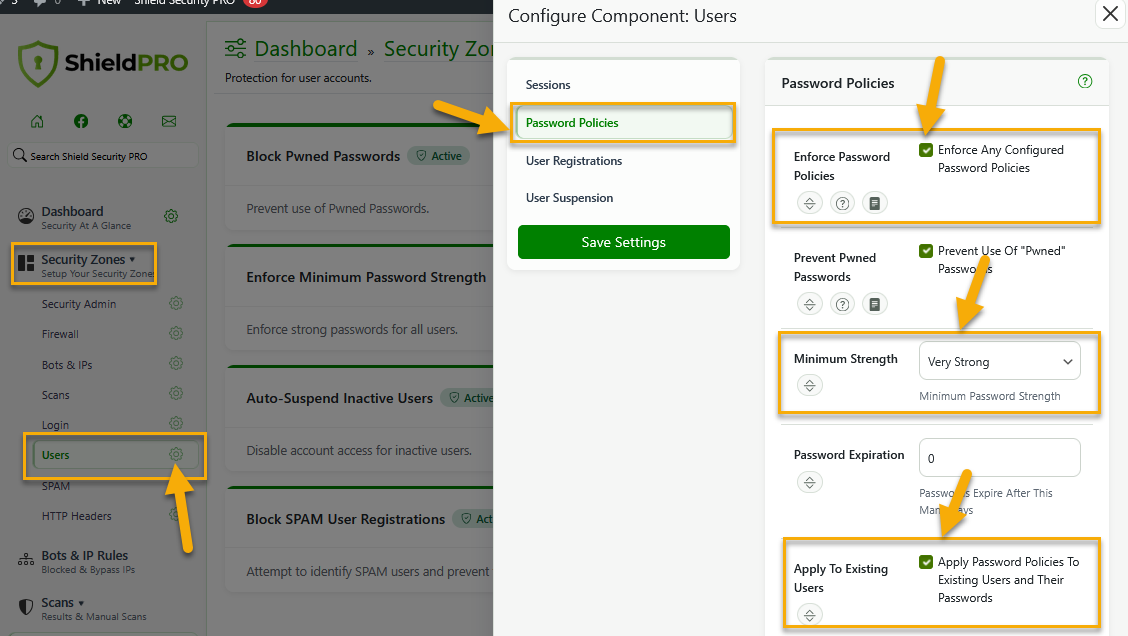Open Firewall gear settings icon
The height and width of the screenshot is (636, 1128).
point(176,333)
